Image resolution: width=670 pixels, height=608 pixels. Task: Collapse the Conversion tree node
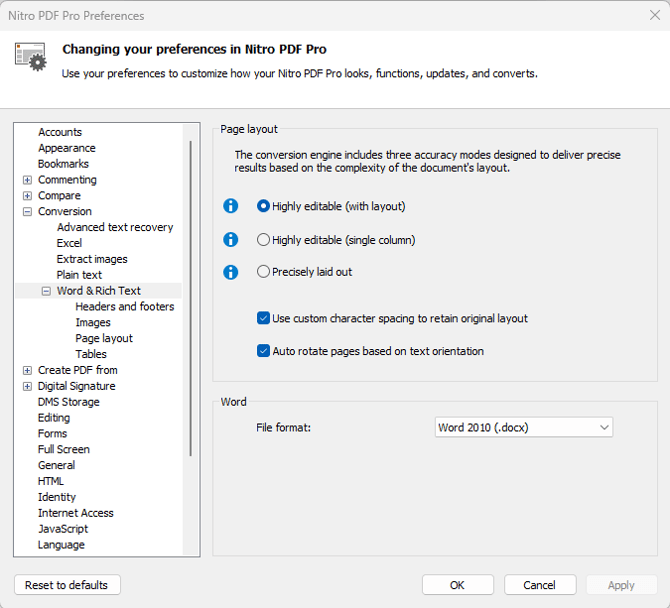point(27,211)
